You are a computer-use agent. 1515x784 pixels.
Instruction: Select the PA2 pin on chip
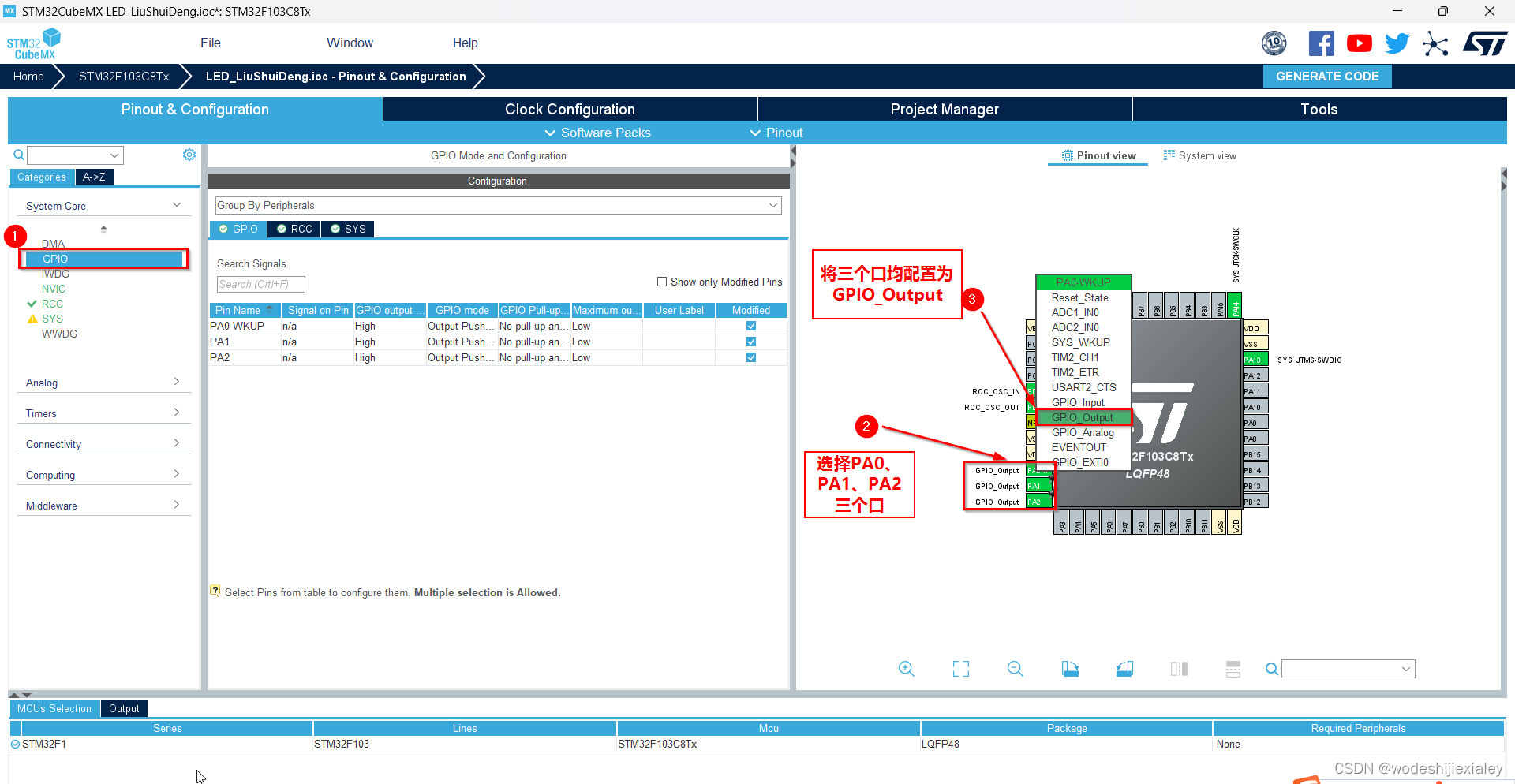(1039, 502)
